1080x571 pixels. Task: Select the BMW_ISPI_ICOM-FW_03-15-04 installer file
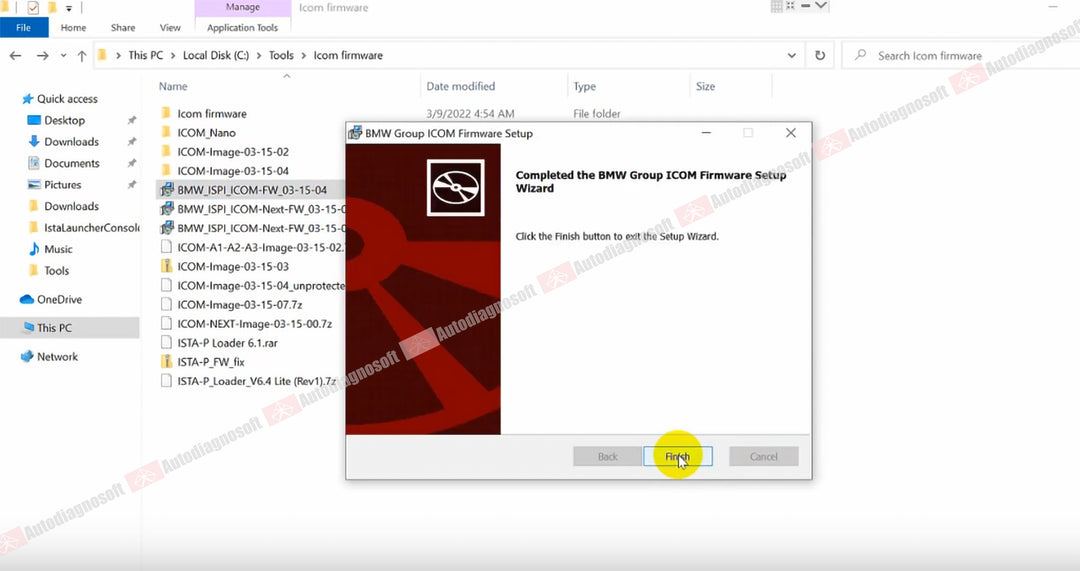coord(251,189)
